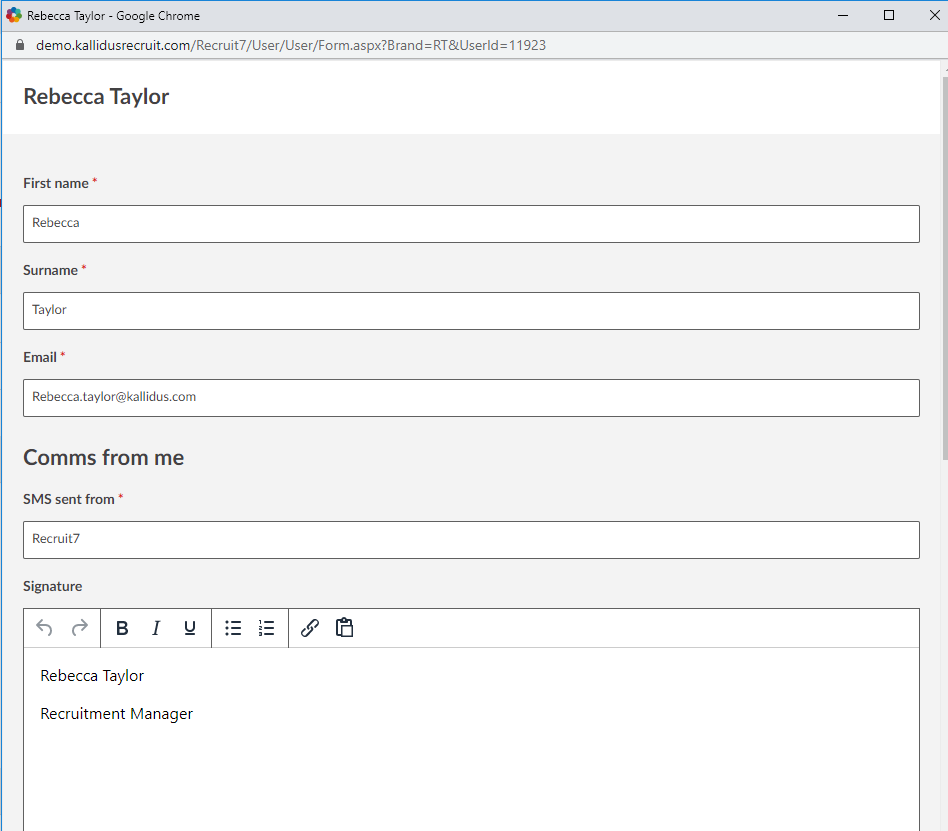The width and height of the screenshot is (948, 831).
Task: Undo the last signature edit
Action: coord(44,628)
